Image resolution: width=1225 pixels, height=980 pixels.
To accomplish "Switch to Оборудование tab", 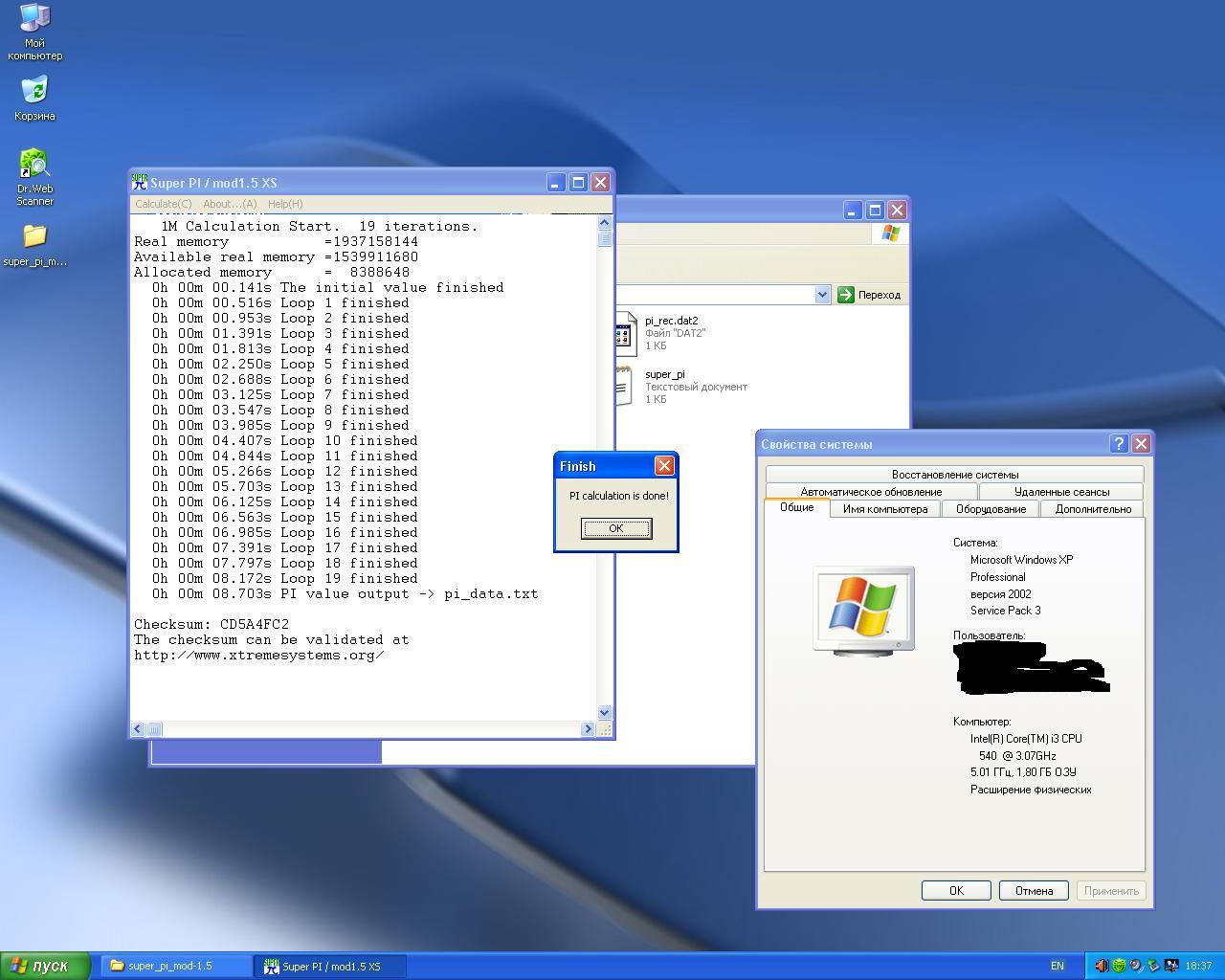I will click(991, 509).
